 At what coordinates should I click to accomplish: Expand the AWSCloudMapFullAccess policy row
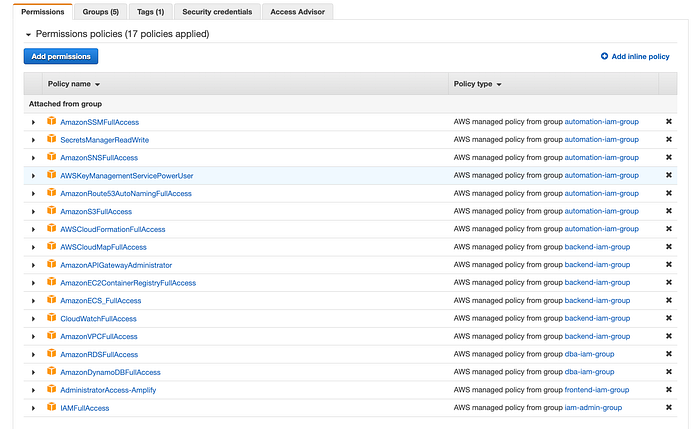33,247
